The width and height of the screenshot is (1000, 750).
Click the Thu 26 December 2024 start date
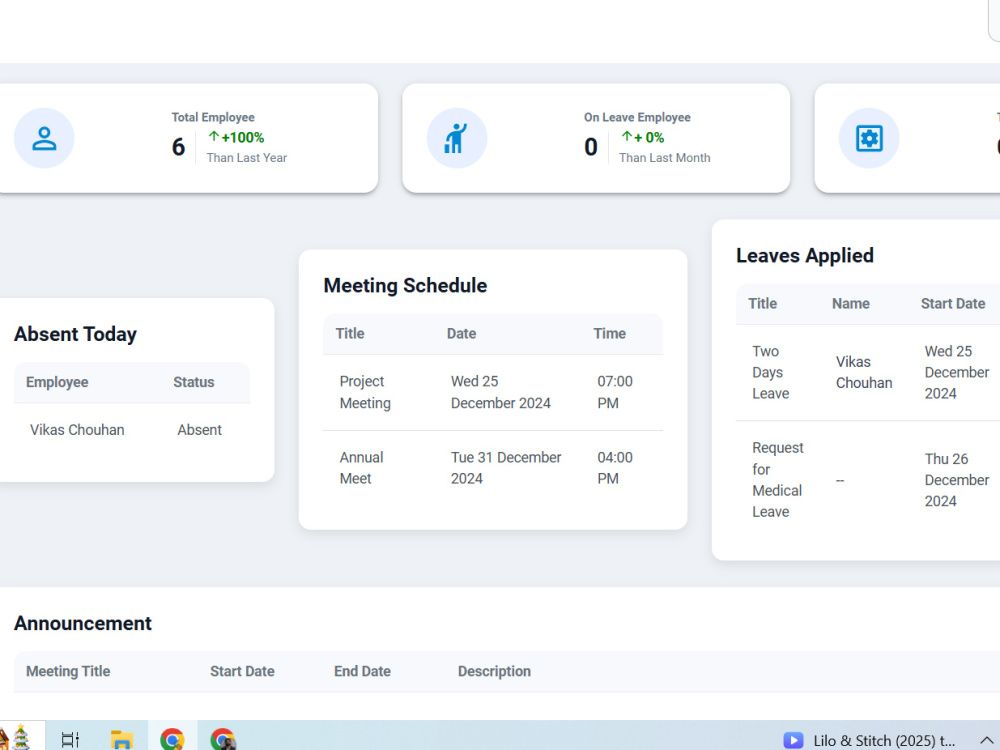[957, 480]
